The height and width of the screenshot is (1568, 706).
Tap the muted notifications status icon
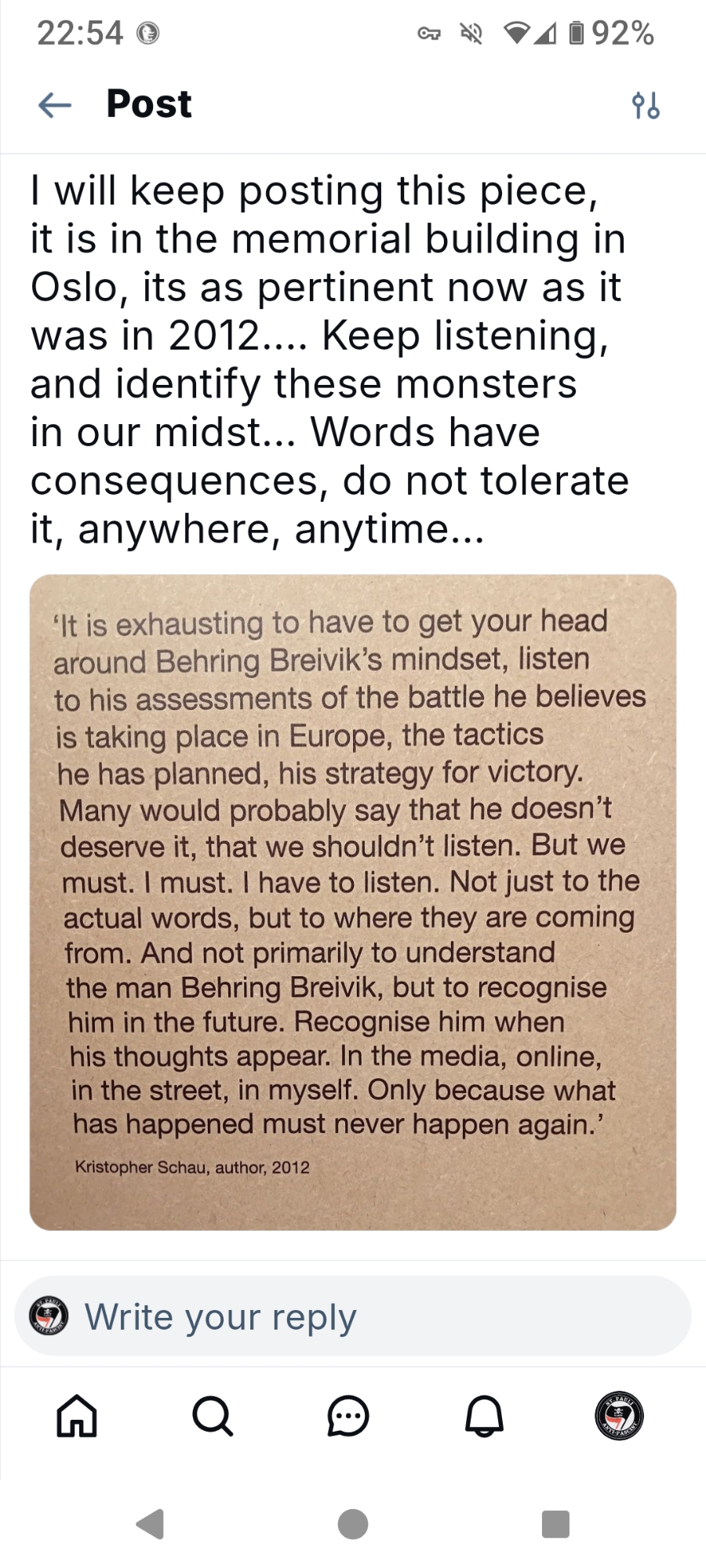point(471,33)
